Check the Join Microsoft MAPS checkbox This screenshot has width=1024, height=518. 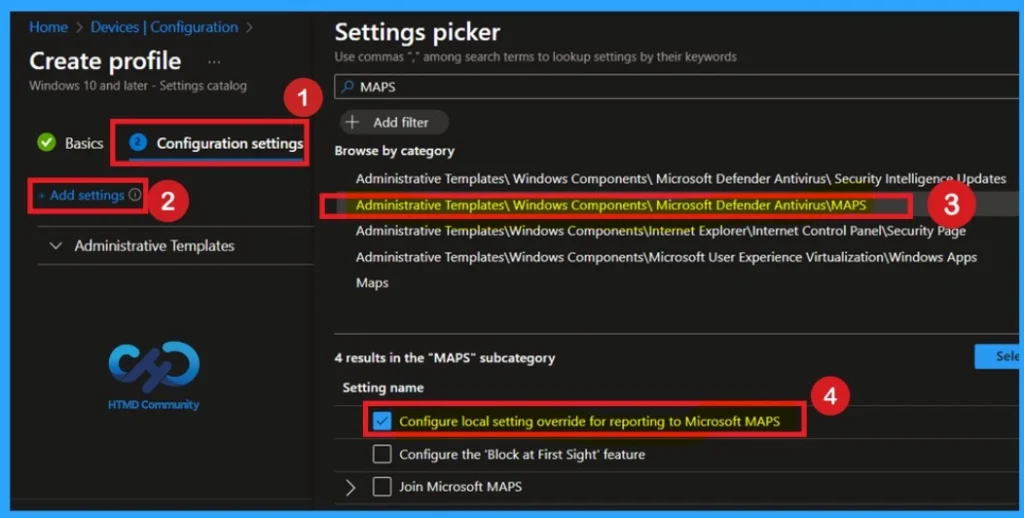[382, 487]
